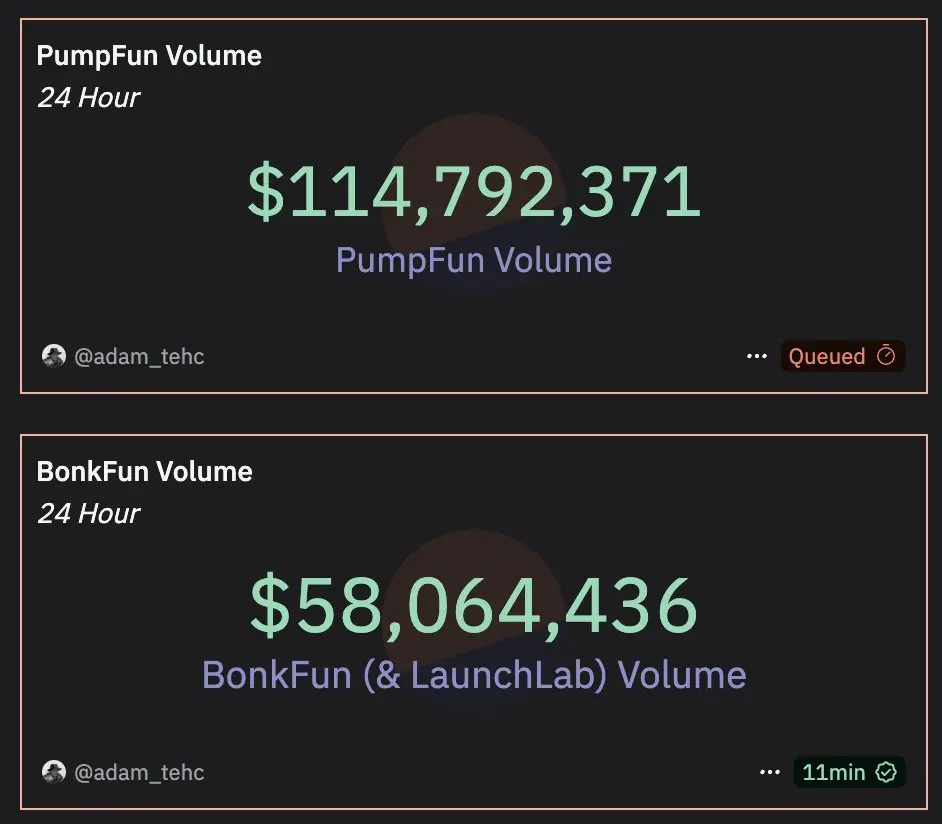Click the 24 Hour subtitle under PumpFun Volume
The height and width of the screenshot is (824, 942).
88,97
